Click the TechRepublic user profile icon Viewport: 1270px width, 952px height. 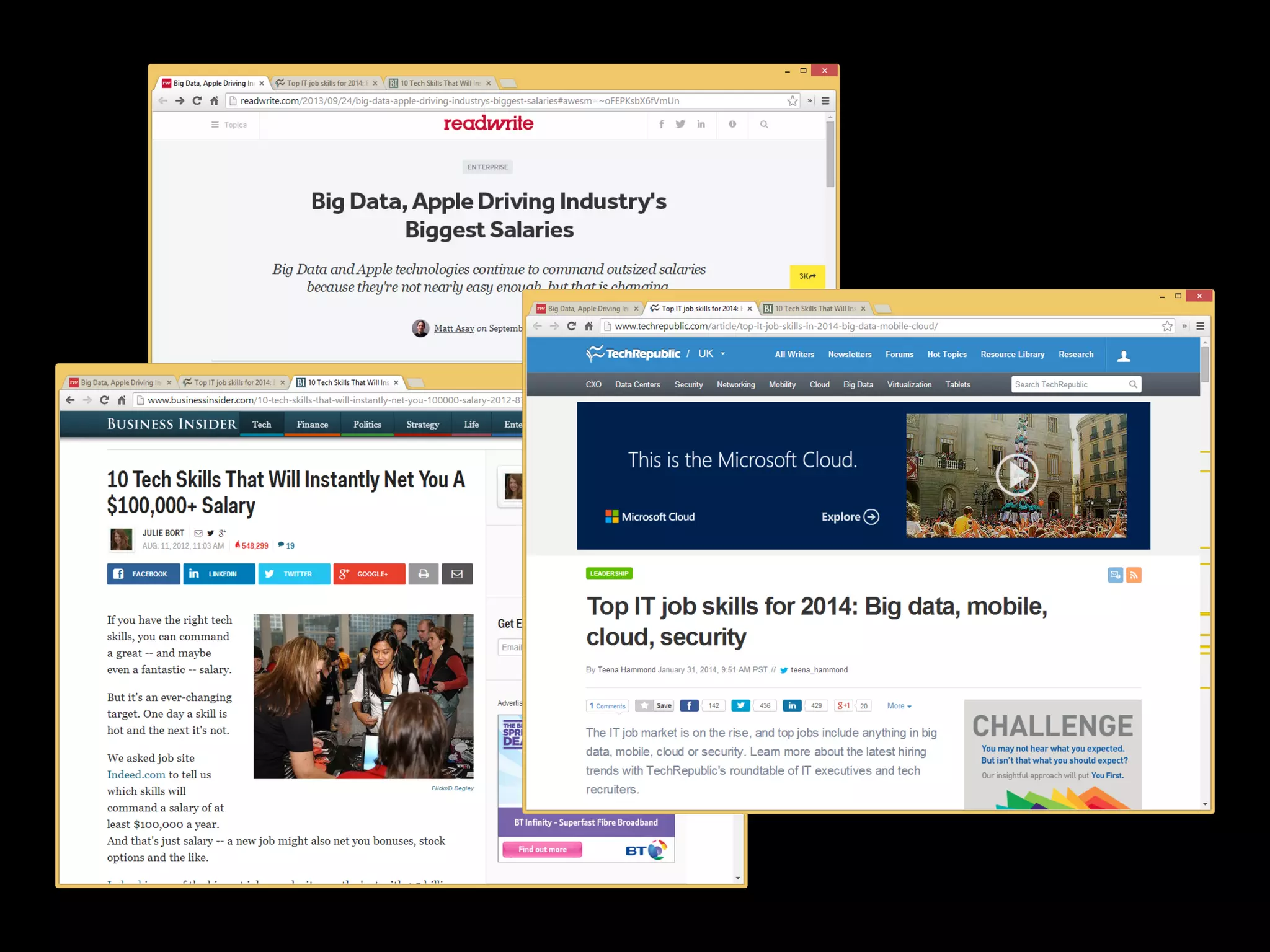[x=1124, y=356]
